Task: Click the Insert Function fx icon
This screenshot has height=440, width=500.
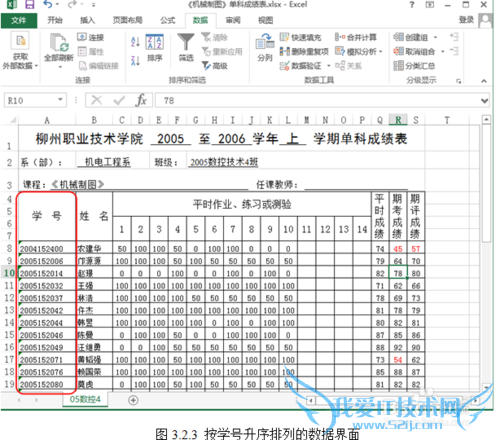Action: (141, 100)
